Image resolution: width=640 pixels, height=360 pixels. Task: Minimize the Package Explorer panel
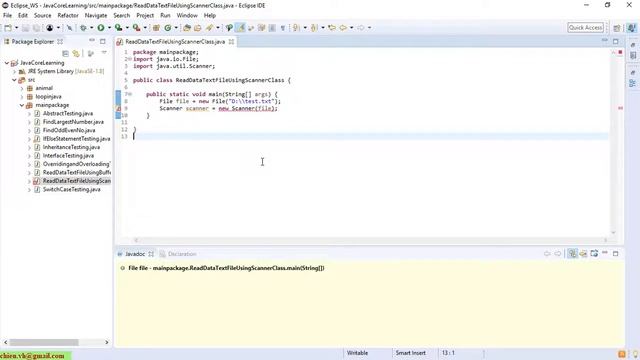92,41
